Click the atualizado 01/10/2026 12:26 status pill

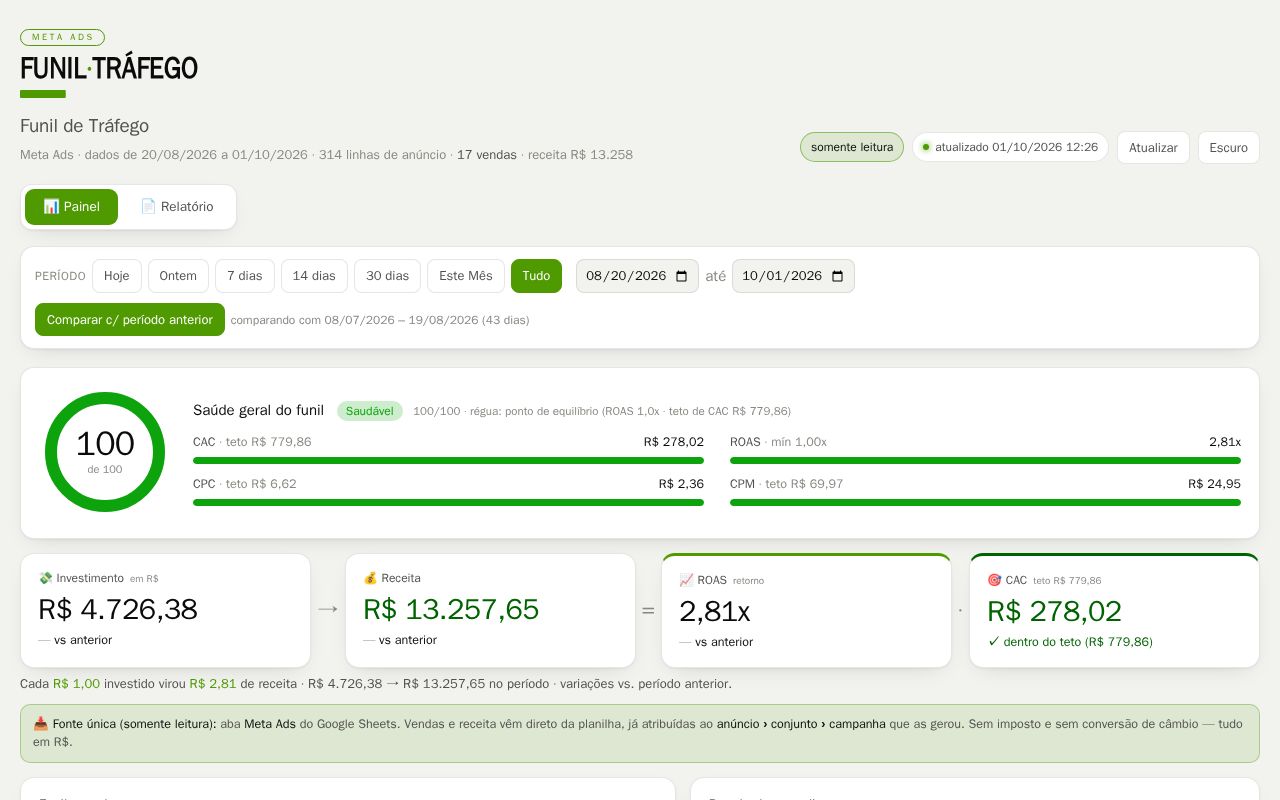1010,147
